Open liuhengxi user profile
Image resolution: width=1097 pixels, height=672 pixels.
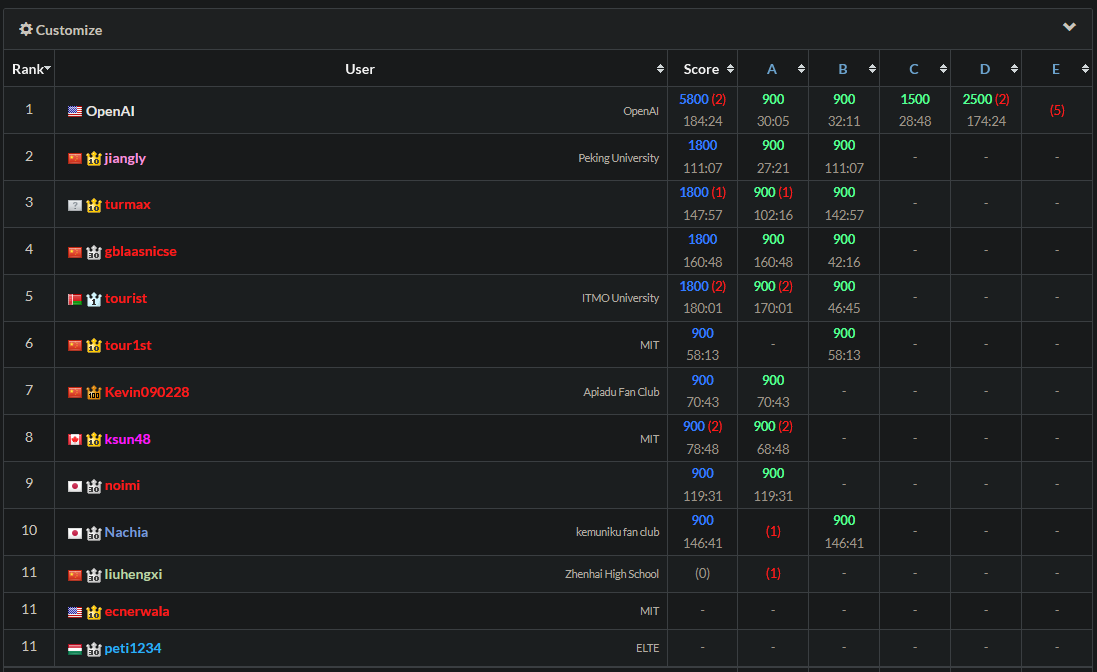[133, 573]
